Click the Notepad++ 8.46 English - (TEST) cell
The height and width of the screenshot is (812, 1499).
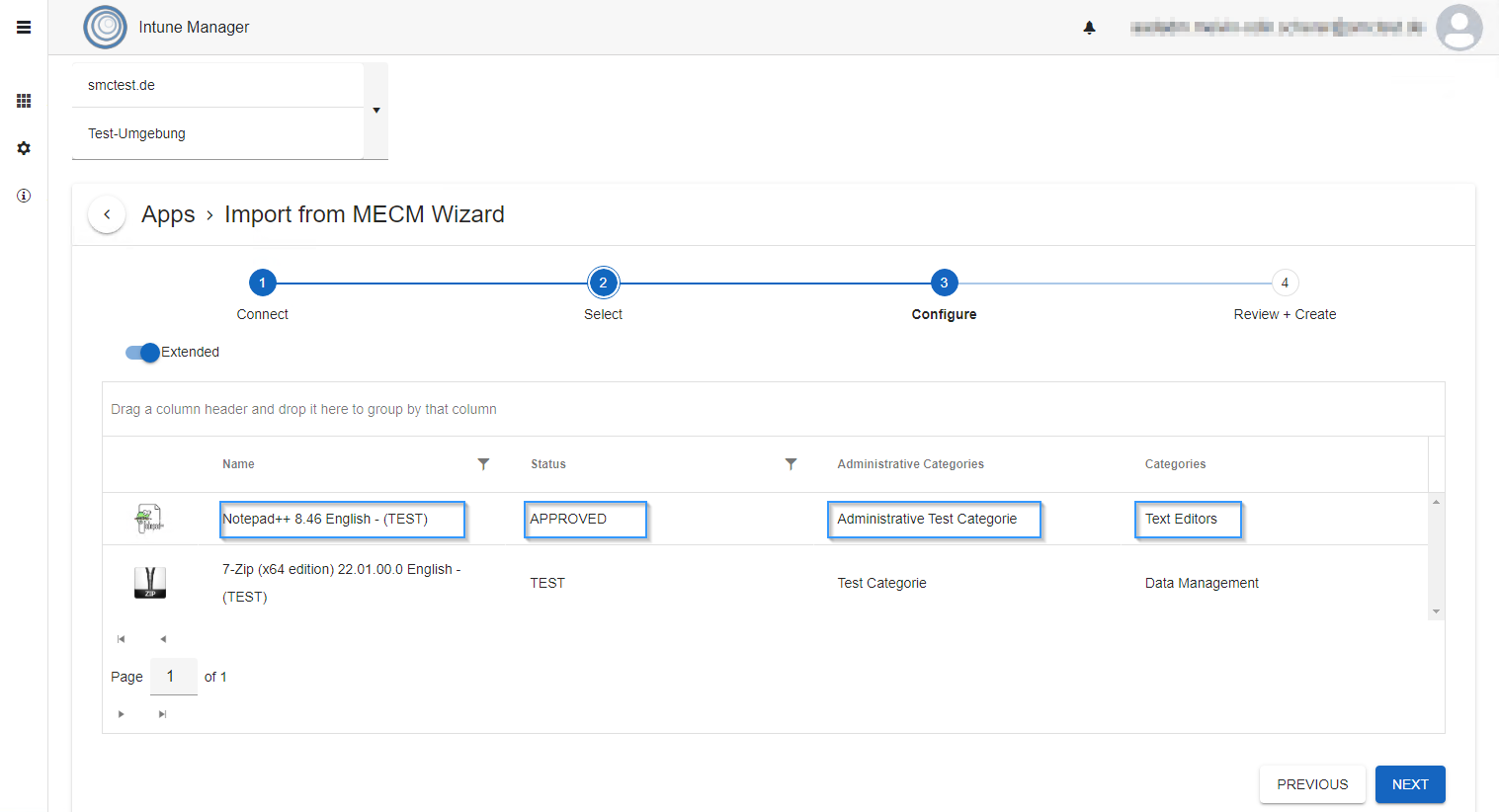(x=342, y=520)
